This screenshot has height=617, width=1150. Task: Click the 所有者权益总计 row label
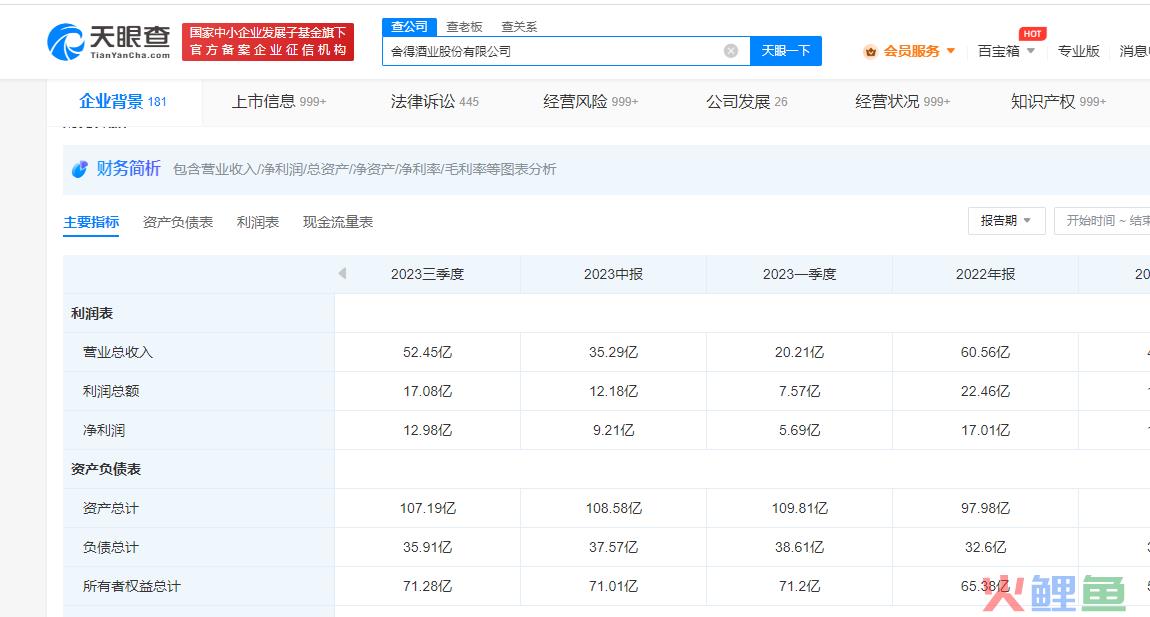pos(131,585)
